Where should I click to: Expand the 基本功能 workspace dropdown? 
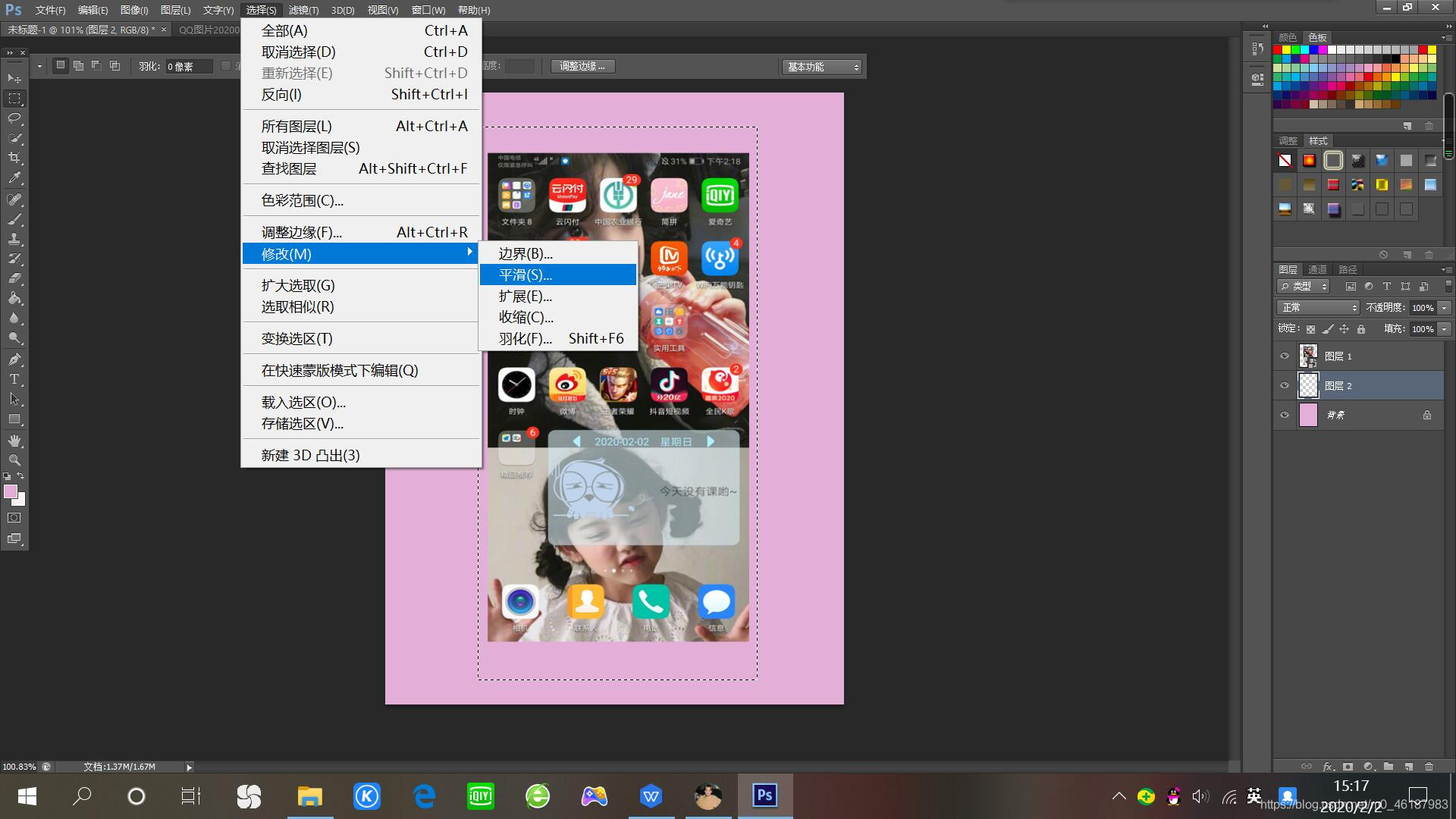pyautogui.click(x=824, y=67)
